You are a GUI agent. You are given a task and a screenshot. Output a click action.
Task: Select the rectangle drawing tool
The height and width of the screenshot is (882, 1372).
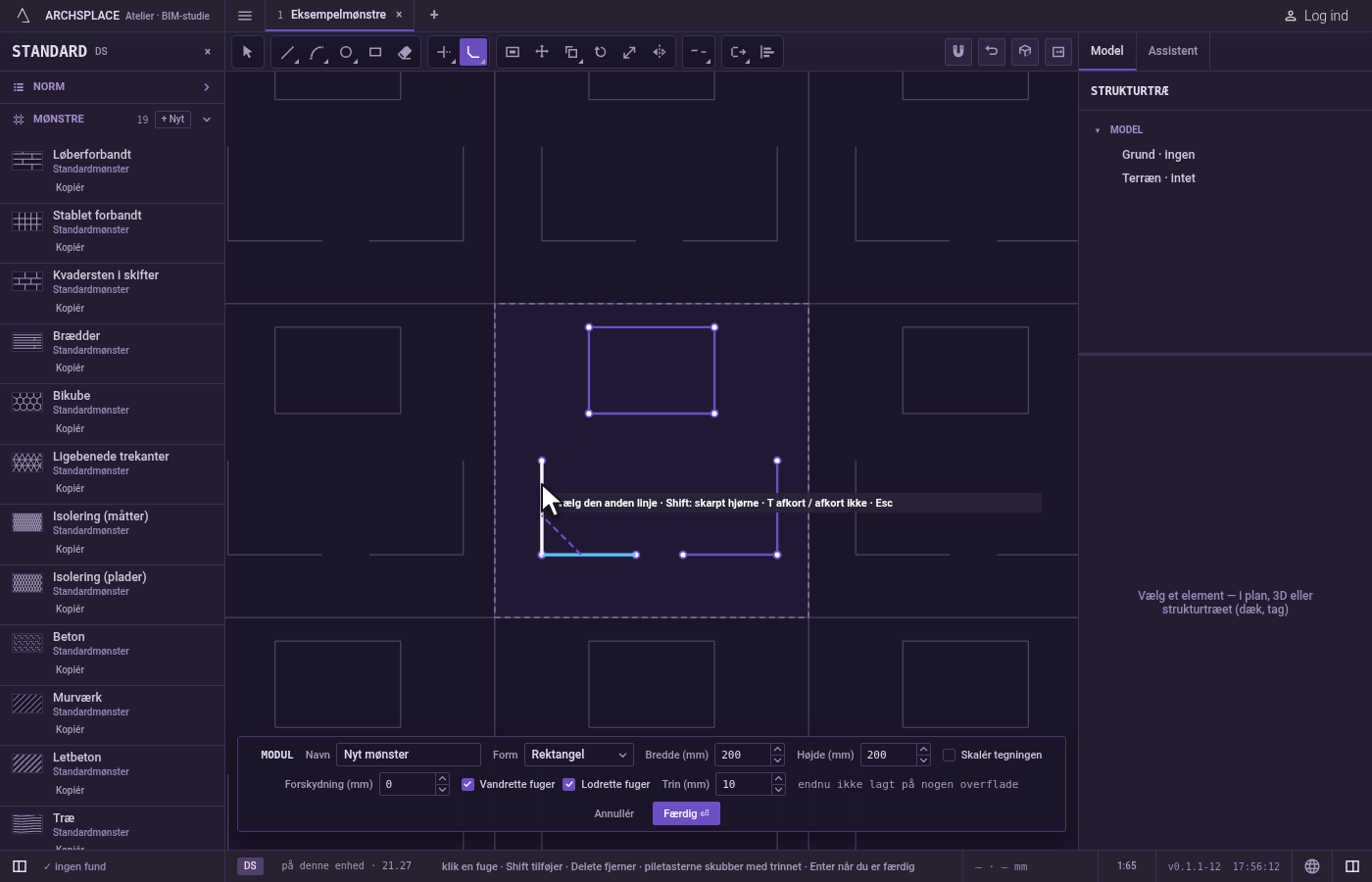[375, 52]
